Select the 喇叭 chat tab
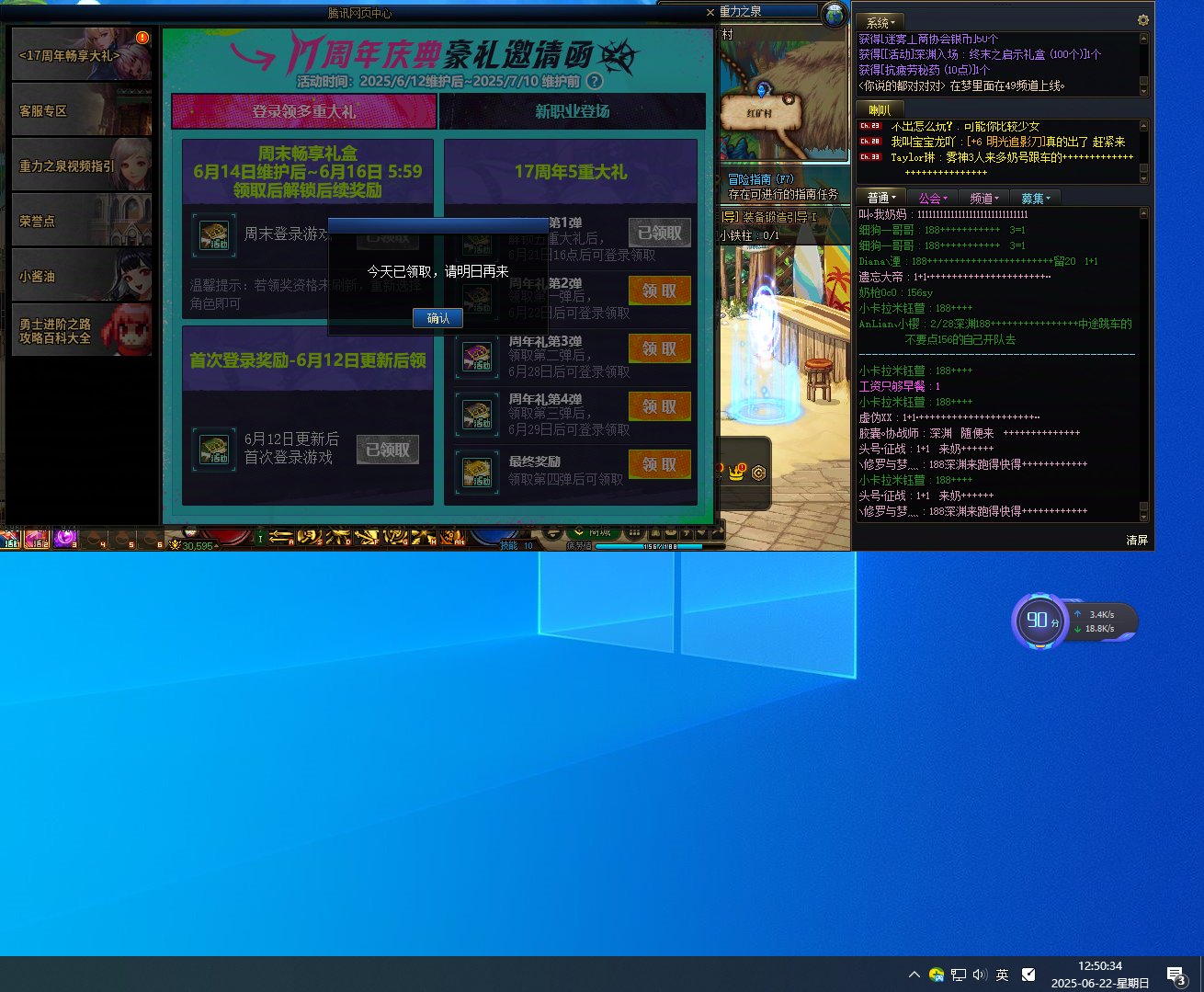This screenshot has height=992, width=1204. pyautogui.click(x=880, y=110)
